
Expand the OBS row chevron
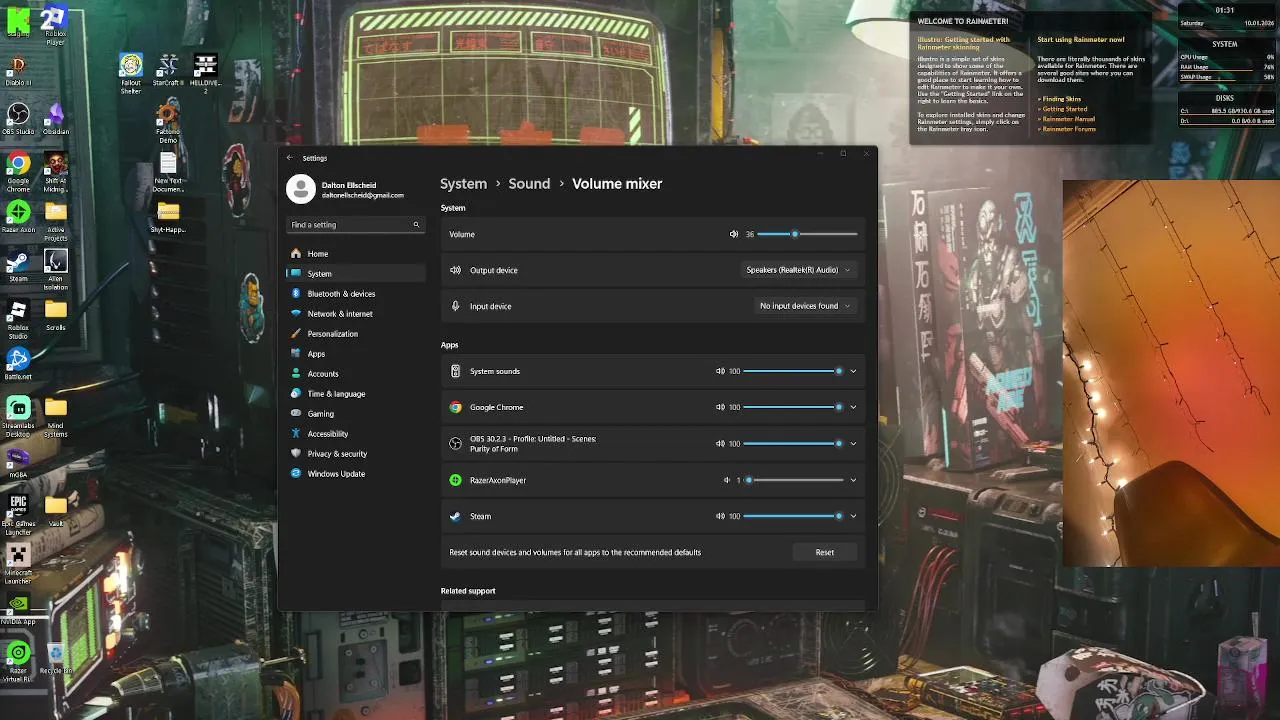tap(853, 443)
